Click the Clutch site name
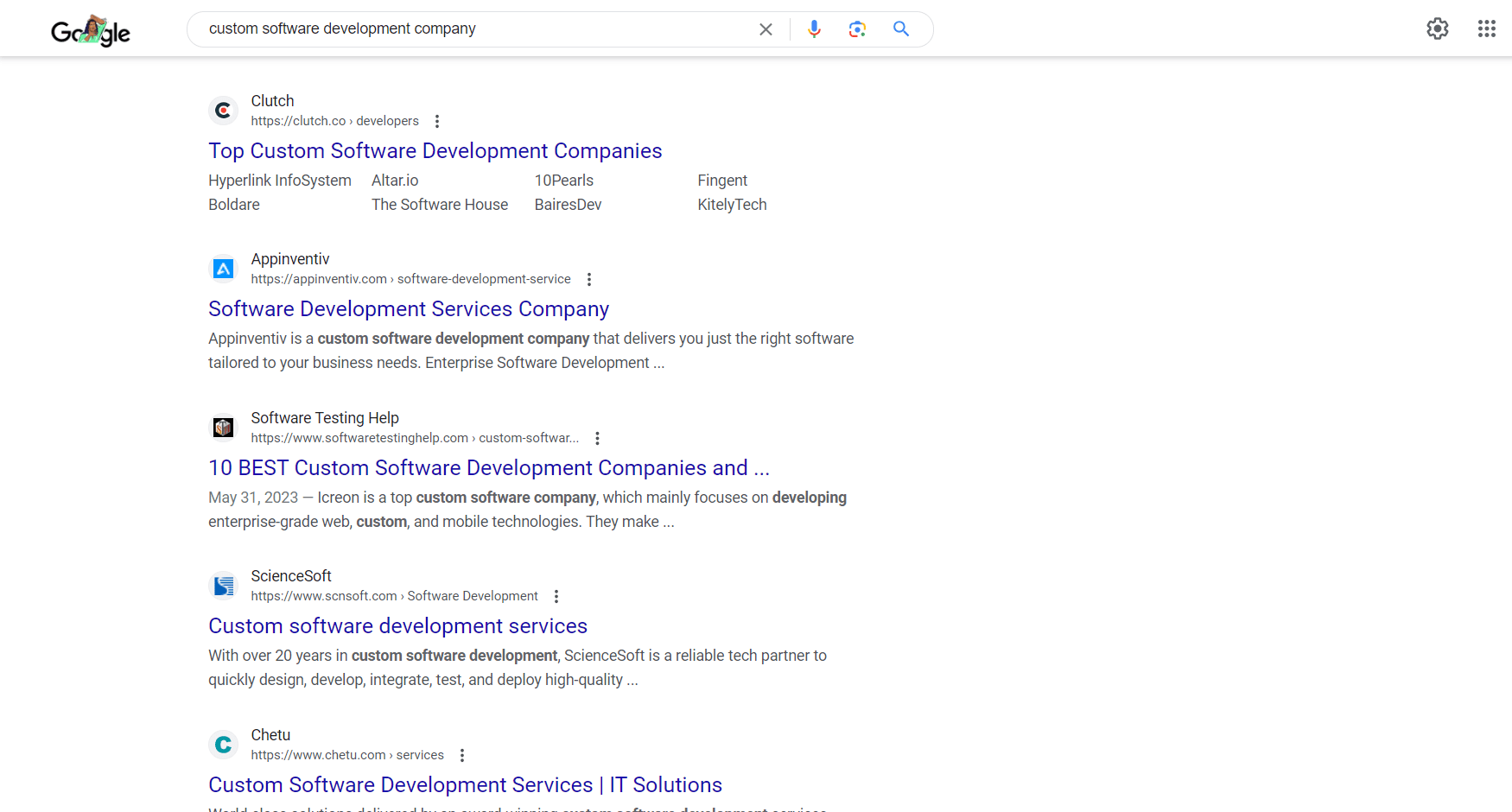Image resolution: width=1512 pixels, height=812 pixels. pos(272,101)
